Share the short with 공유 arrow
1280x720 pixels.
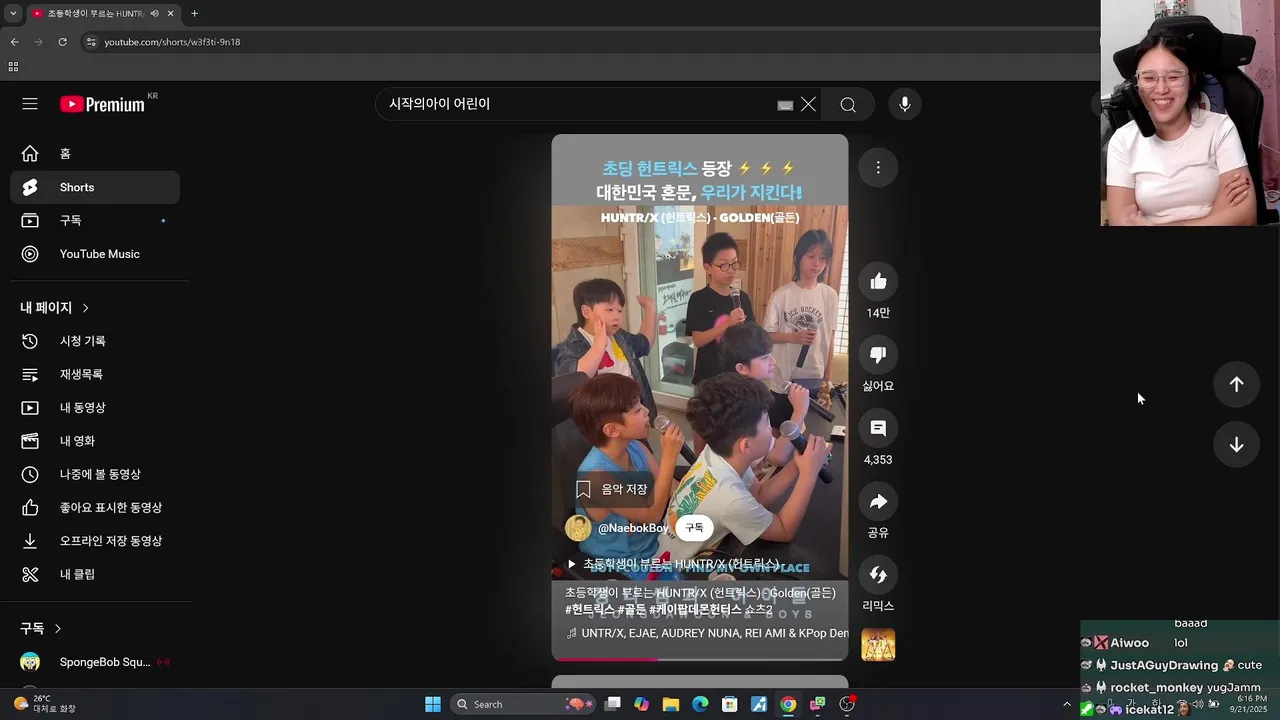(x=878, y=501)
